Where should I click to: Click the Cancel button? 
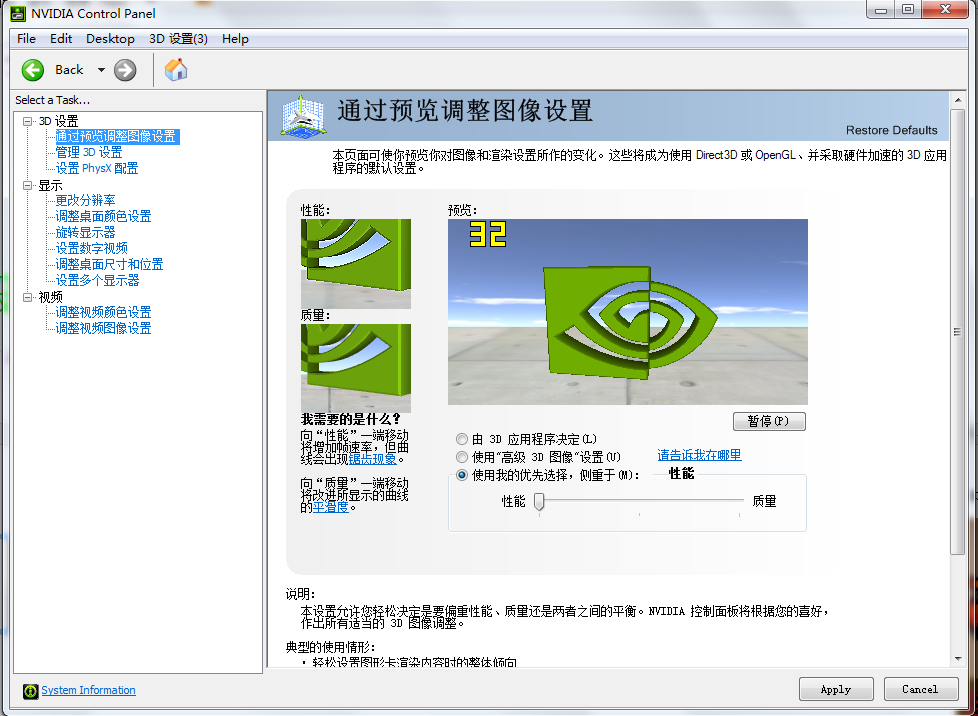[921, 689]
